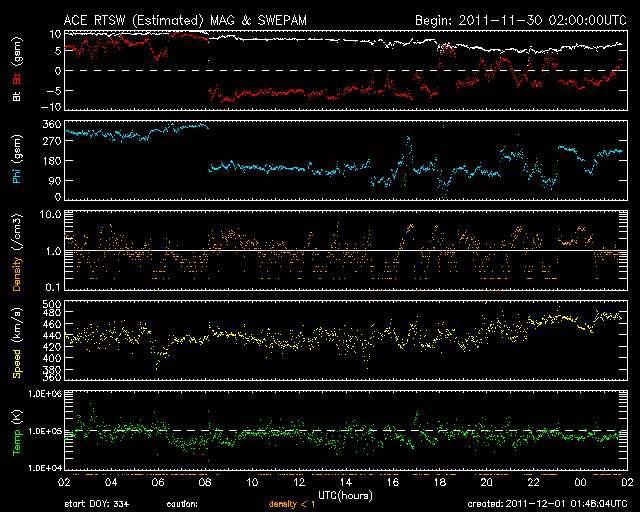The height and width of the screenshot is (512, 640).
Task: Click the "UTC(hours)" axis title
Action: pos(345,496)
